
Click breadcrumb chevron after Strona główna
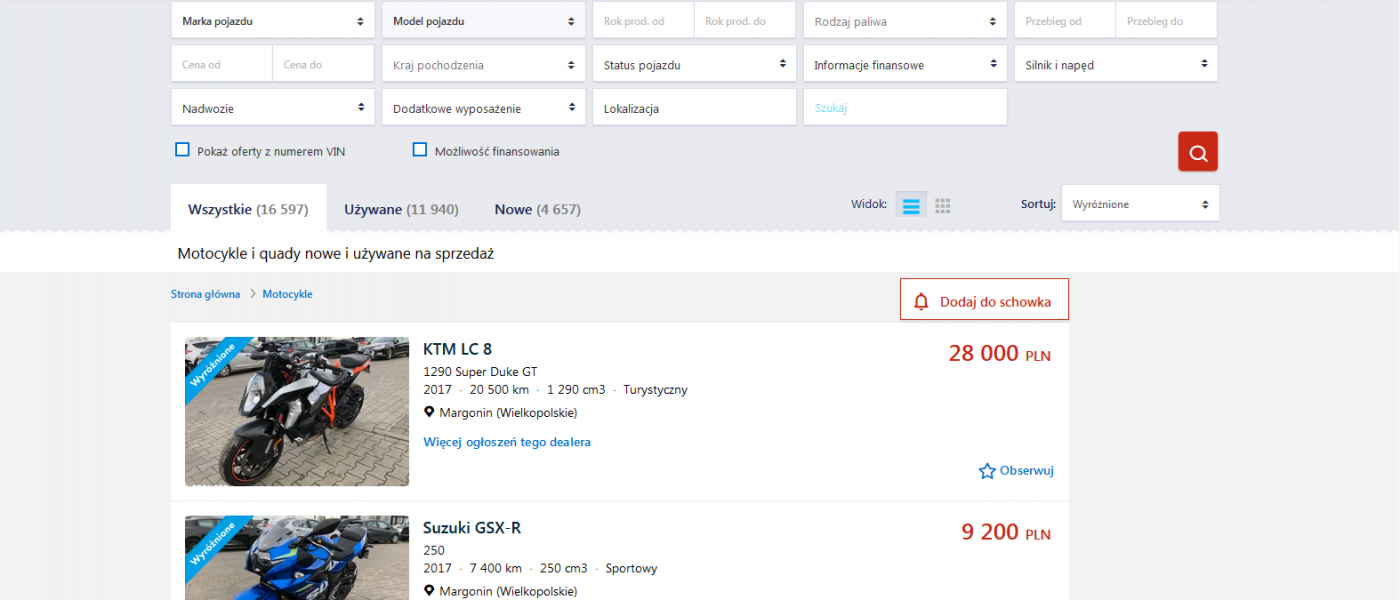pos(252,294)
